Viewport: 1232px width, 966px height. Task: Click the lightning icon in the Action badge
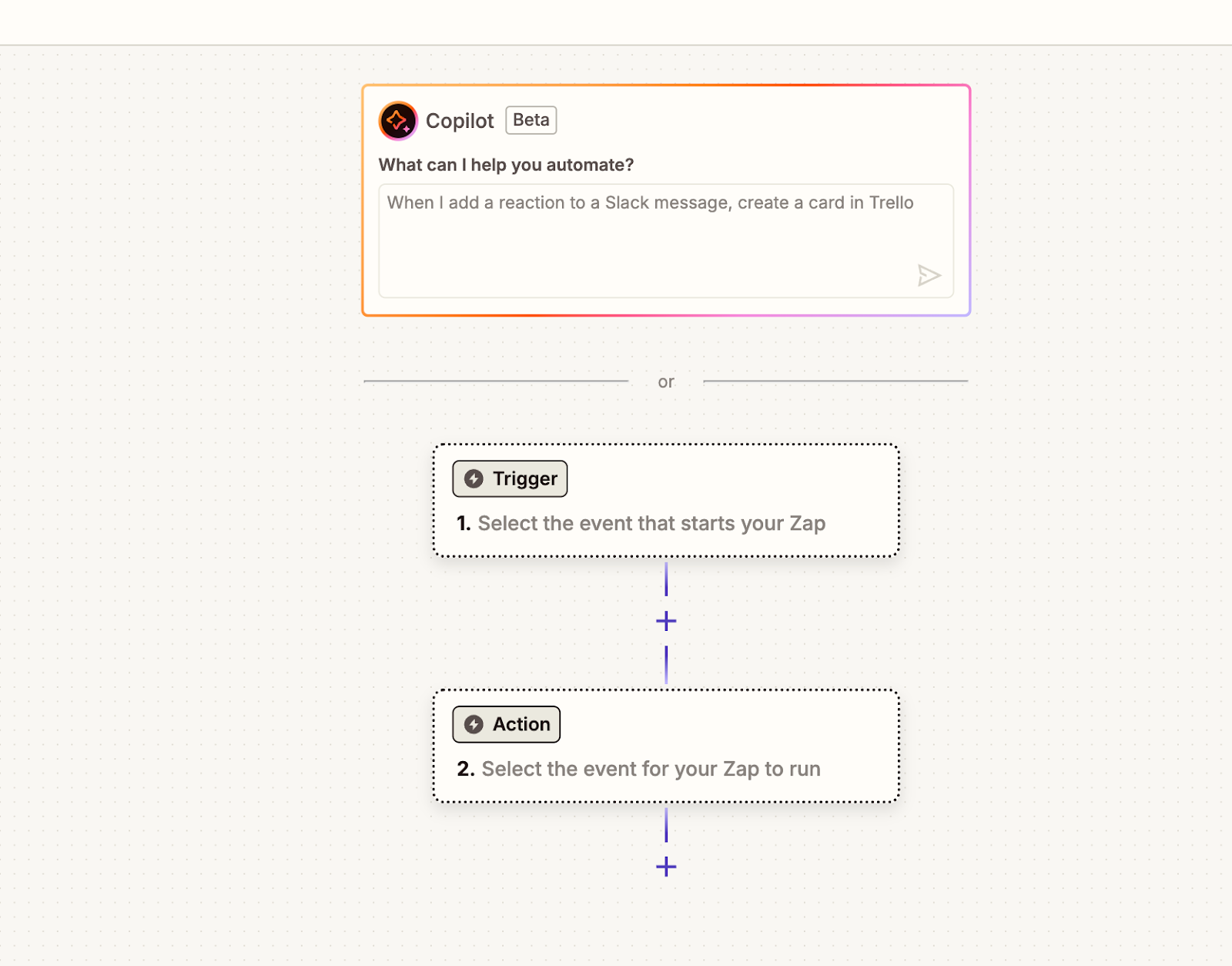point(473,724)
